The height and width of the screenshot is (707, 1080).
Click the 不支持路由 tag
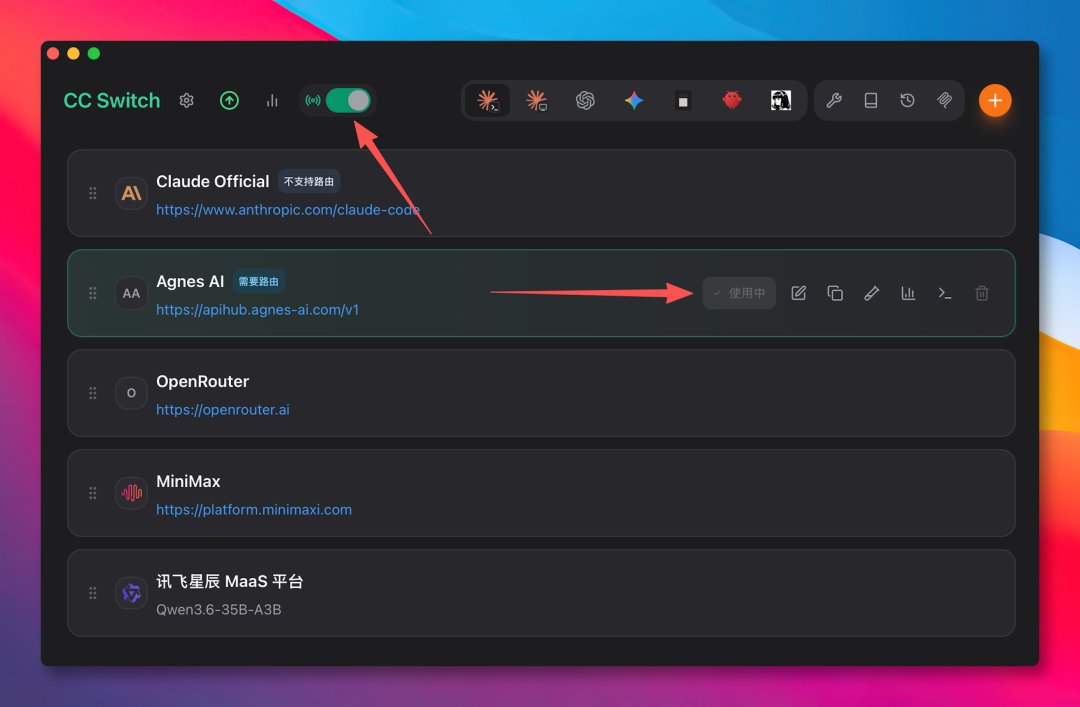309,181
